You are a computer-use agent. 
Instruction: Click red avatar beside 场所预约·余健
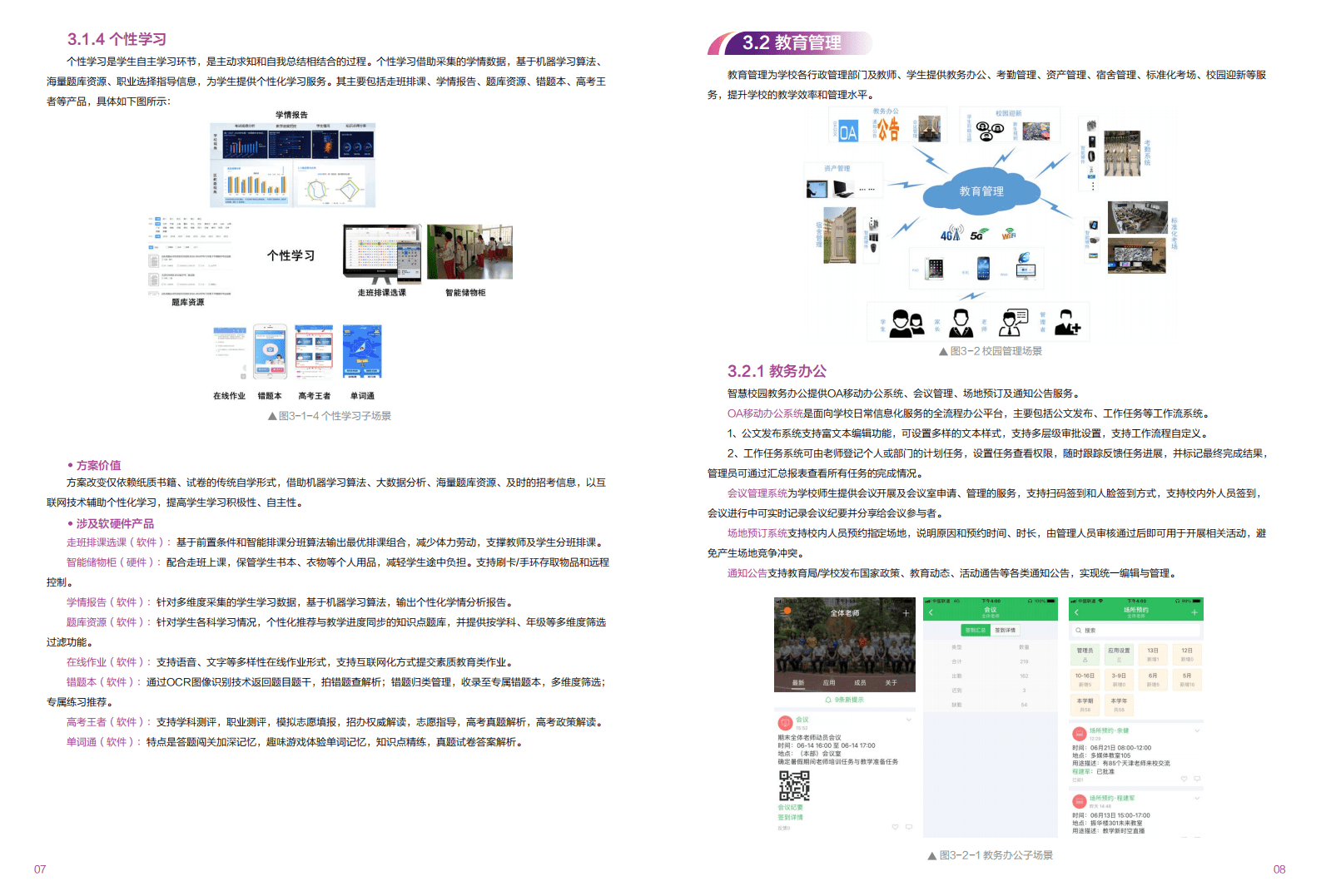(x=1080, y=734)
